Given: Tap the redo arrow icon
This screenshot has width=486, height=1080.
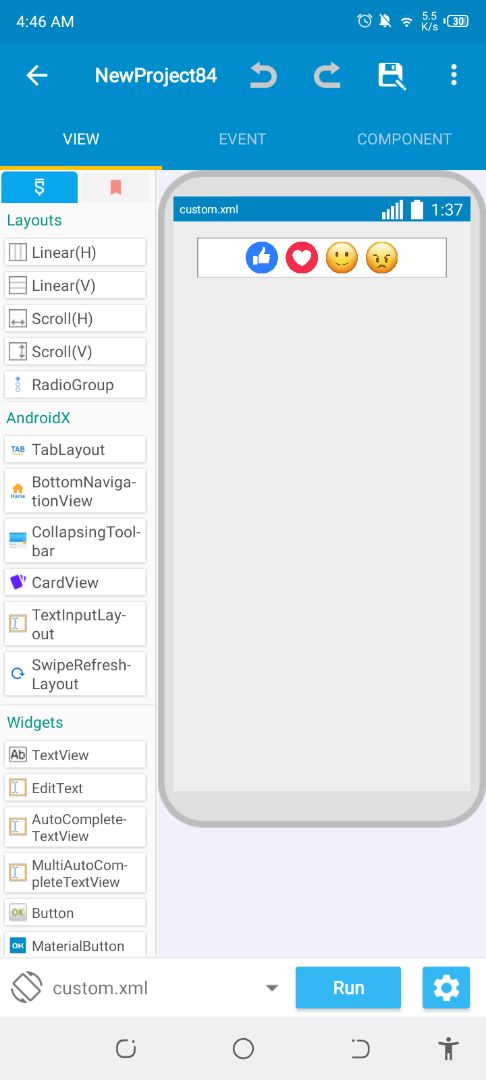Looking at the screenshot, I should [327, 75].
